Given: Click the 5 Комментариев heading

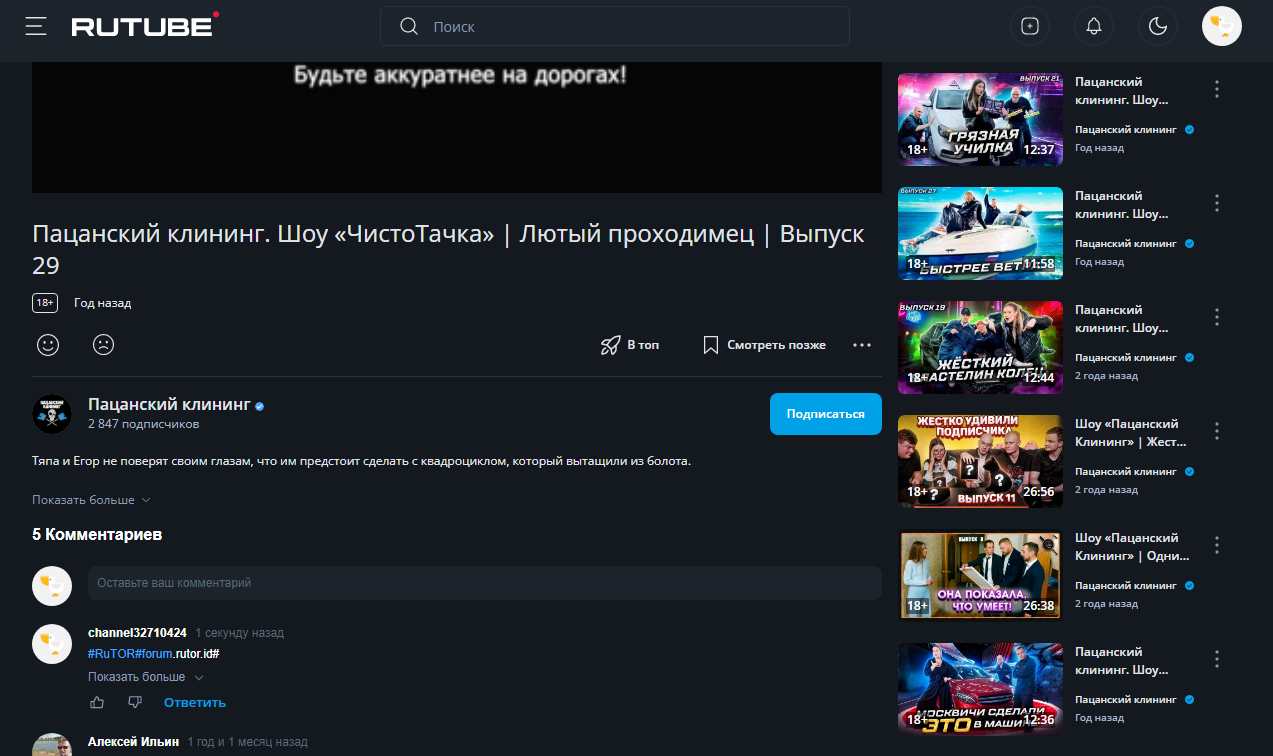Looking at the screenshot, I should pyautogui.click(x=97, y=535).
